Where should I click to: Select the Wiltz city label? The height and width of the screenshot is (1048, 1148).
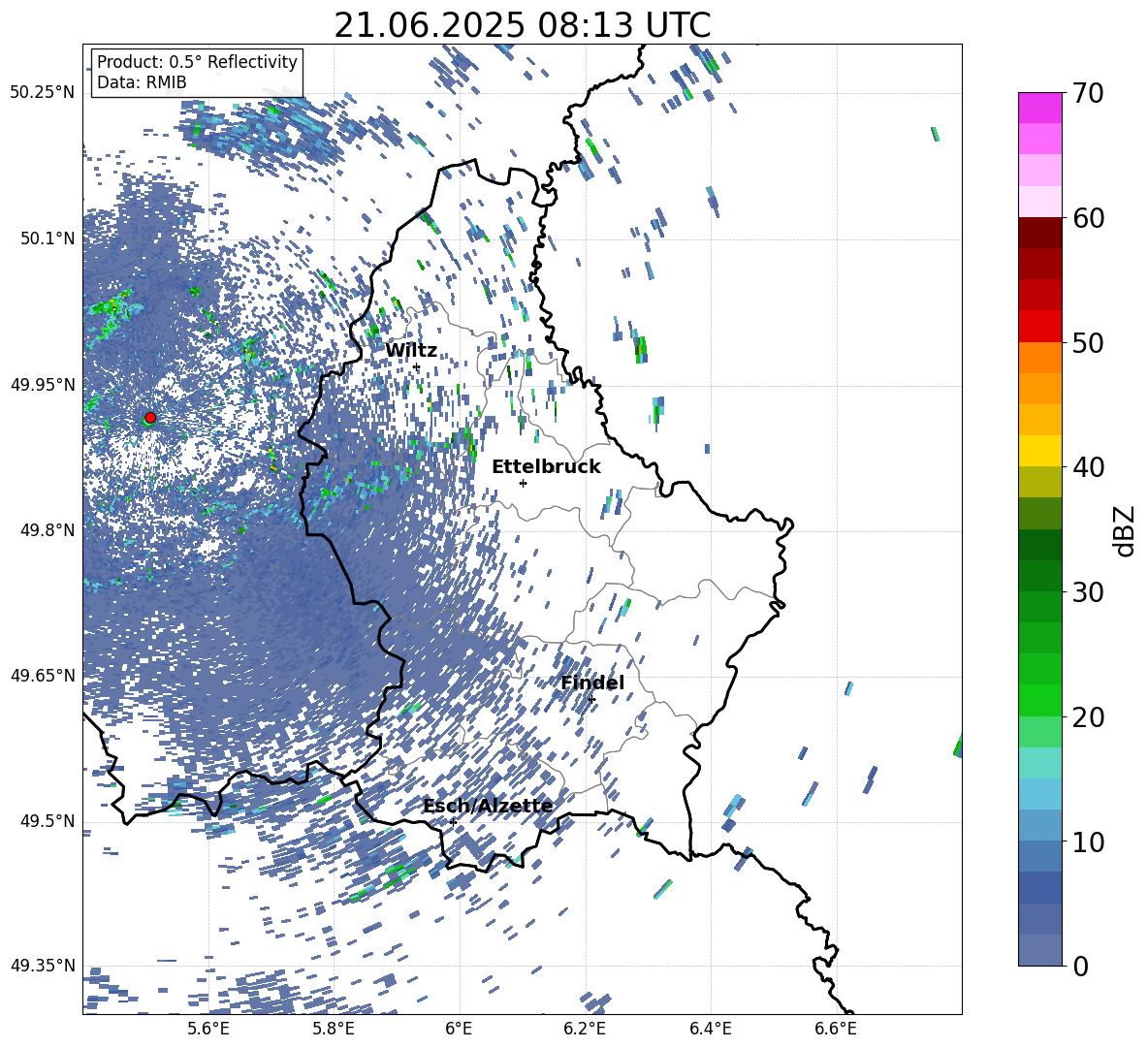[411, 351]
